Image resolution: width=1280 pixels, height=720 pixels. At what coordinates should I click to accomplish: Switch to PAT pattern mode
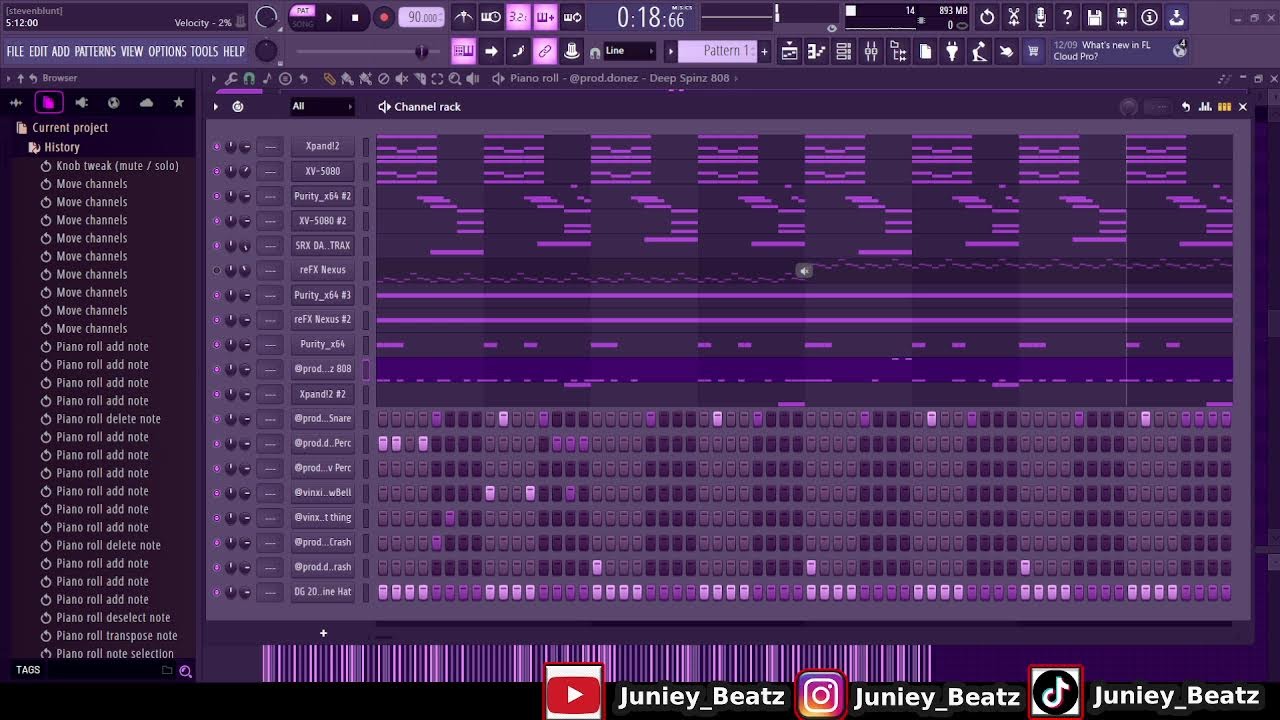(x=303, y=11)
